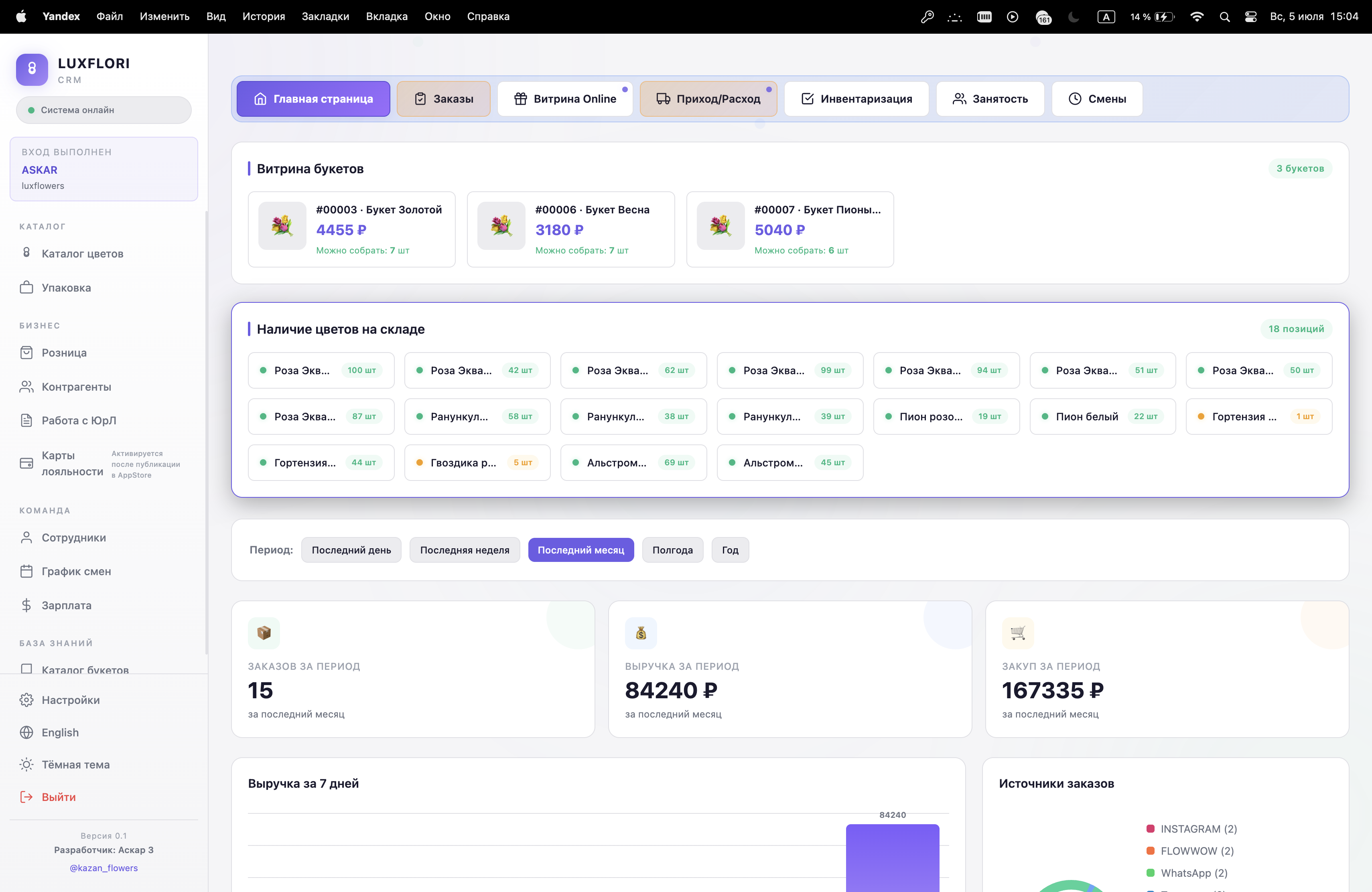The width and height of the screenshot is (1372, 892).
Task: Select period Последний день
Action: click(351, 550)
